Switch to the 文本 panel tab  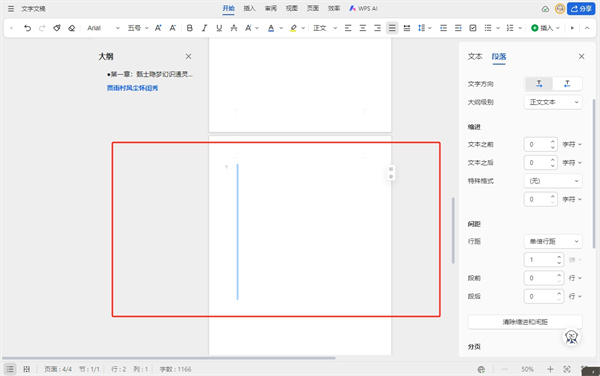[x=475, y=57]
